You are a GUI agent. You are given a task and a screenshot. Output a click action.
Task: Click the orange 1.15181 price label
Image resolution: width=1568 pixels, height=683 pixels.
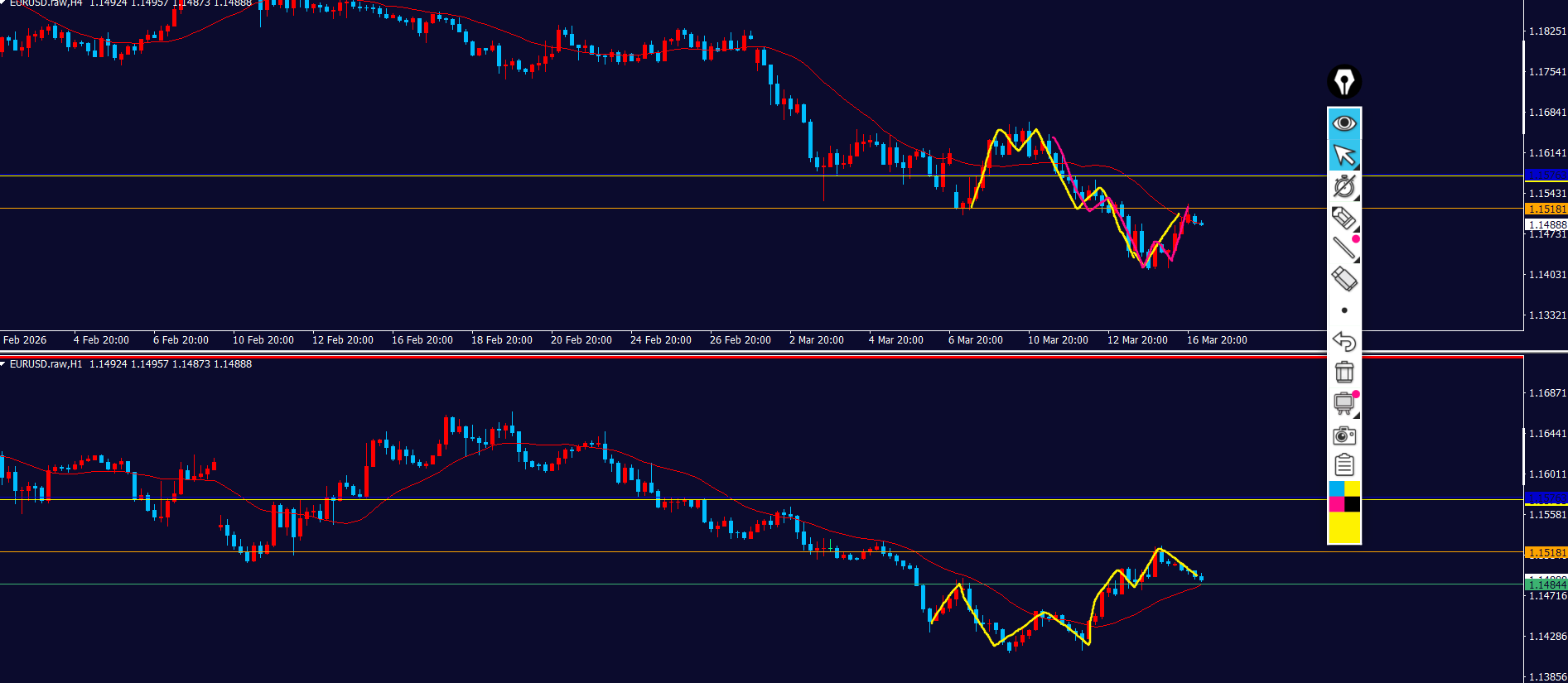click(1546, 209)
